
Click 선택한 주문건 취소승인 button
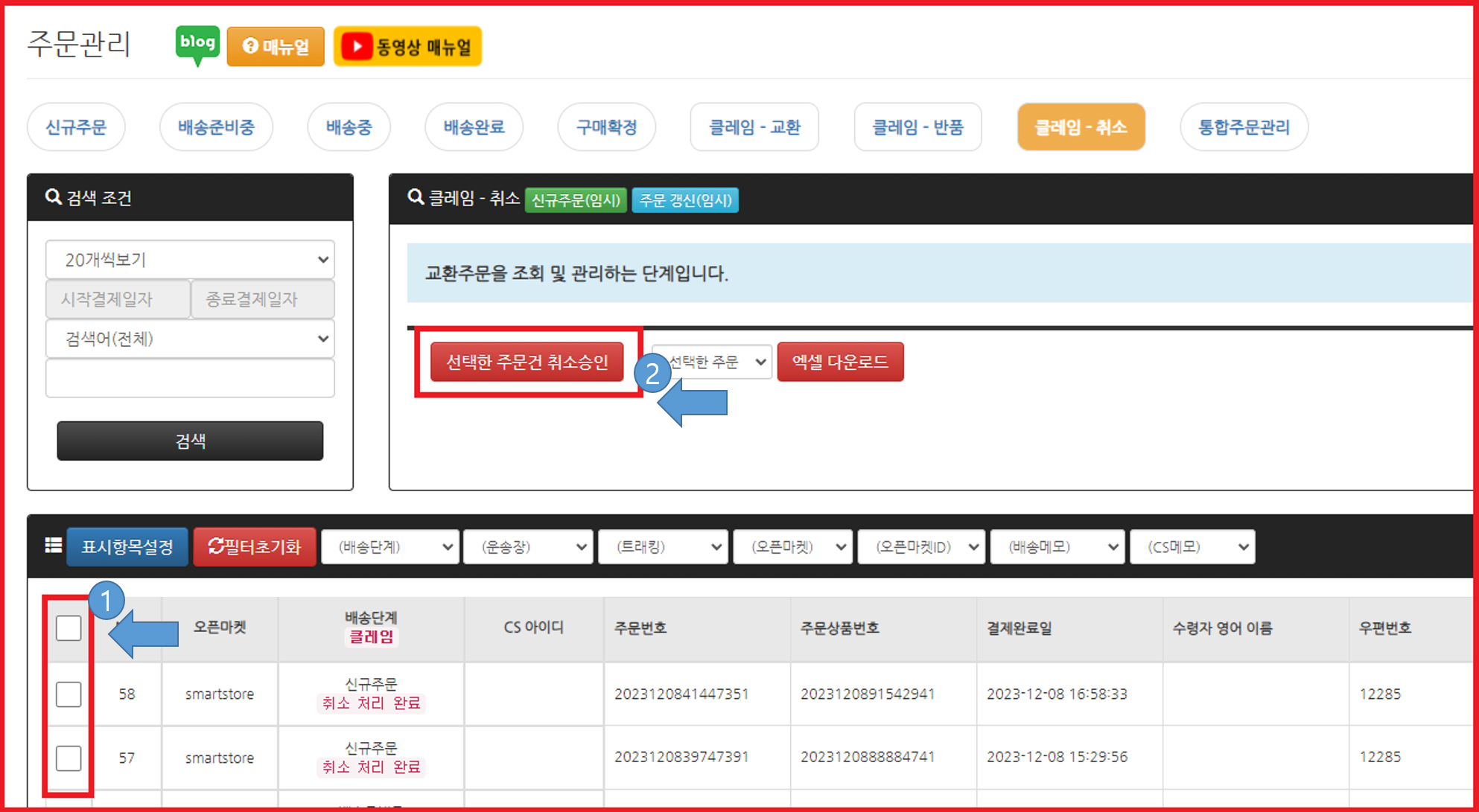tap(527, 362)
